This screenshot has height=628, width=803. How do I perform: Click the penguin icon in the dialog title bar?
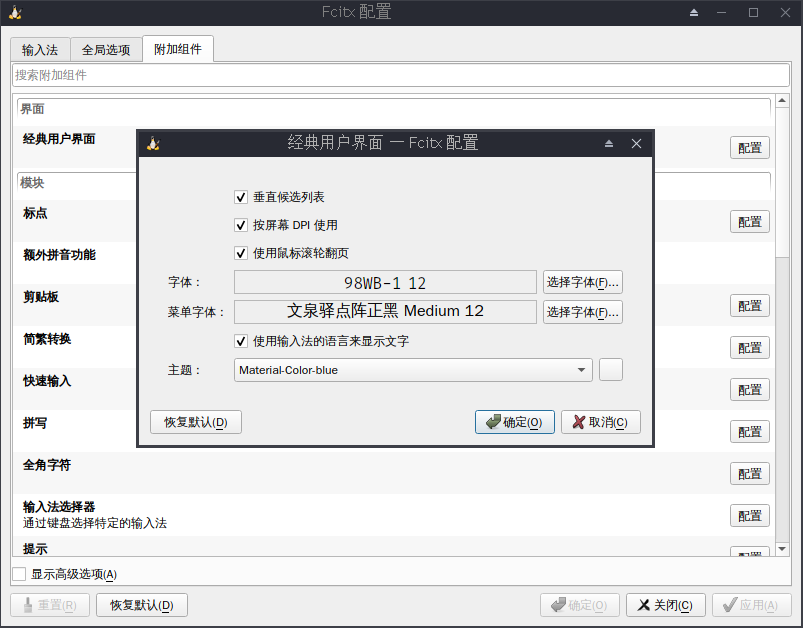(153, 143)
